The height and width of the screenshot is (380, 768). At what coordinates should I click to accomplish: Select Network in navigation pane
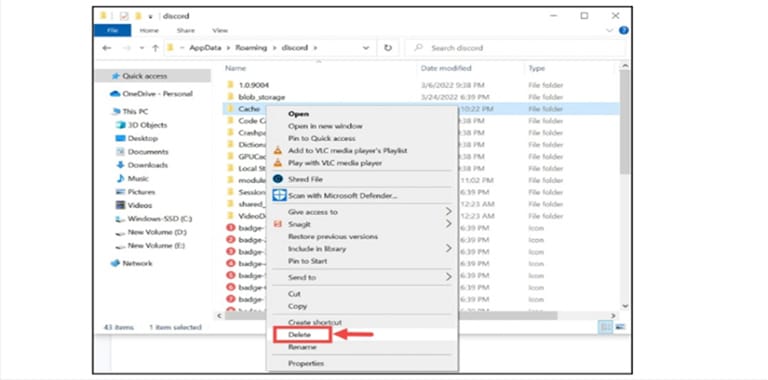point(132,263)
